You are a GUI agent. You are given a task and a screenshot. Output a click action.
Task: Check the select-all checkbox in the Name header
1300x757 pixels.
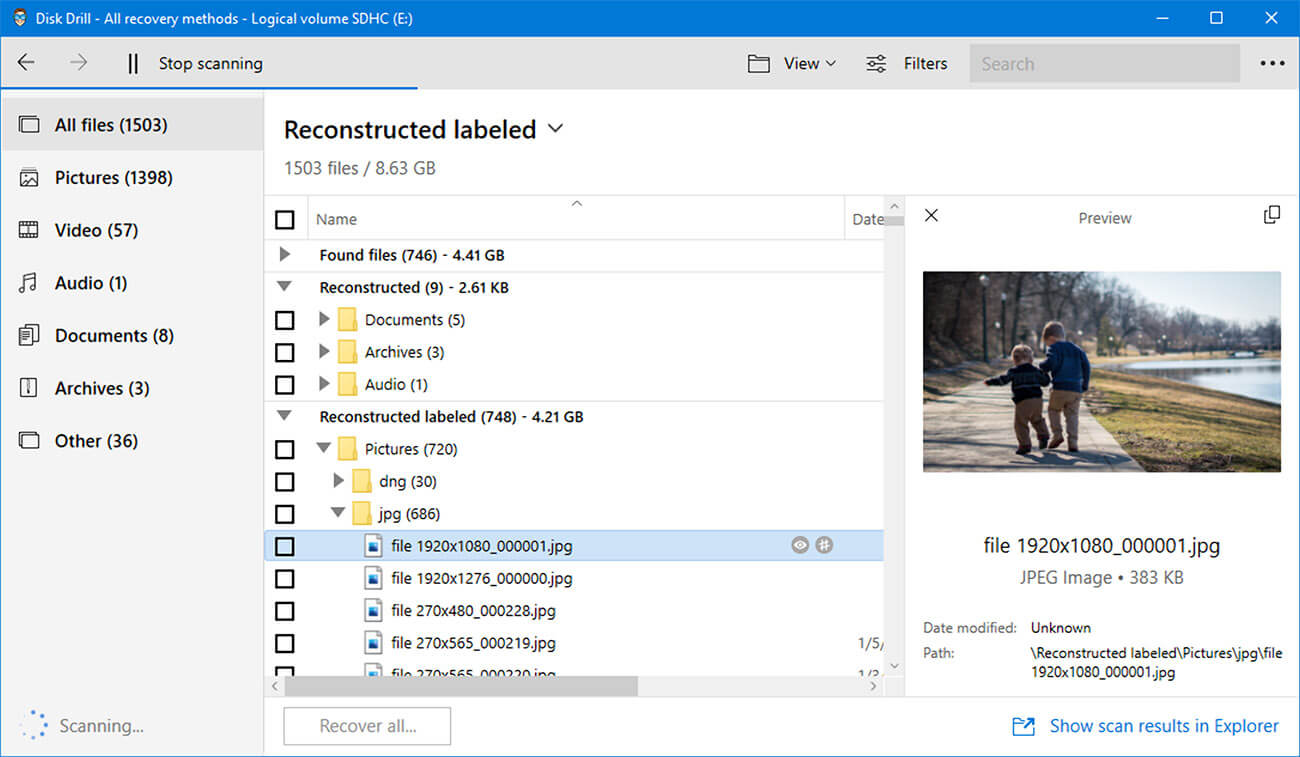[x=285, y=218]
